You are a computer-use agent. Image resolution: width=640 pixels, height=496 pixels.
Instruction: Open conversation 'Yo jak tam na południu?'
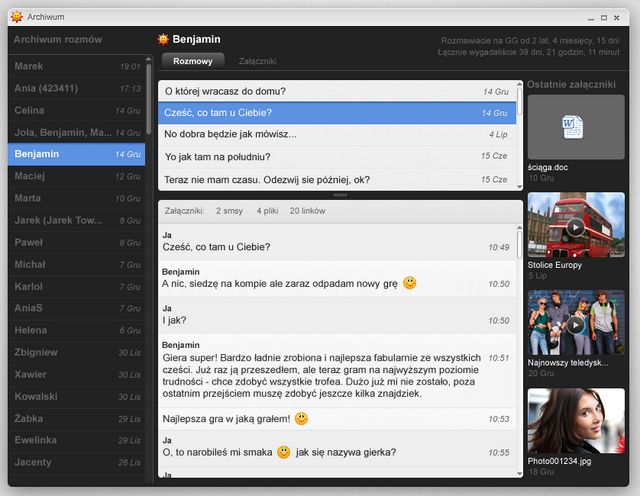coord(337,157)
